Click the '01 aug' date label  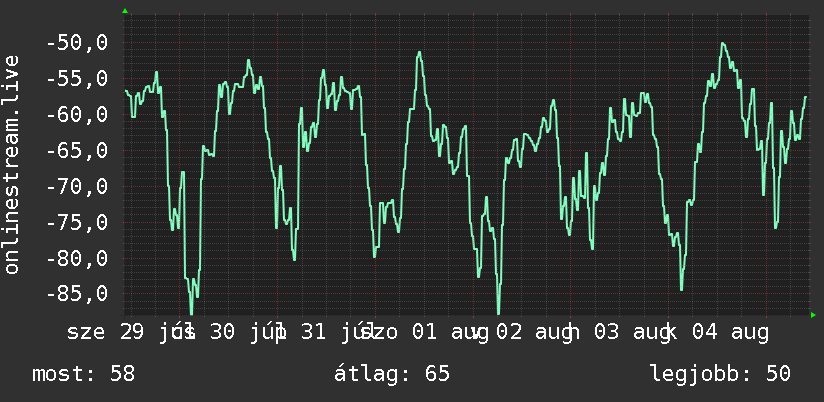(451, 333)
